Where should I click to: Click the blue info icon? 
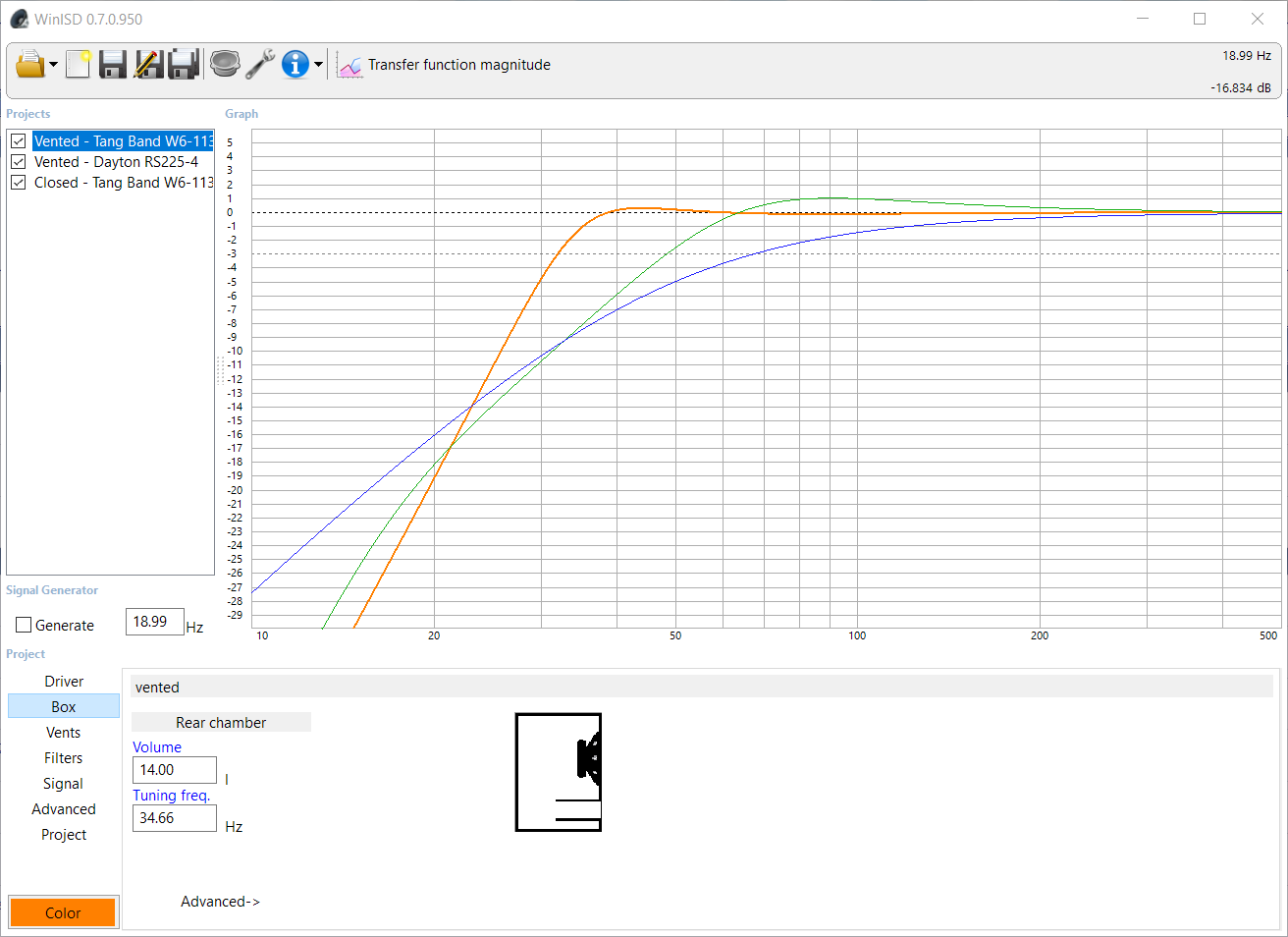pyautogui.click(x=295, y=65)
